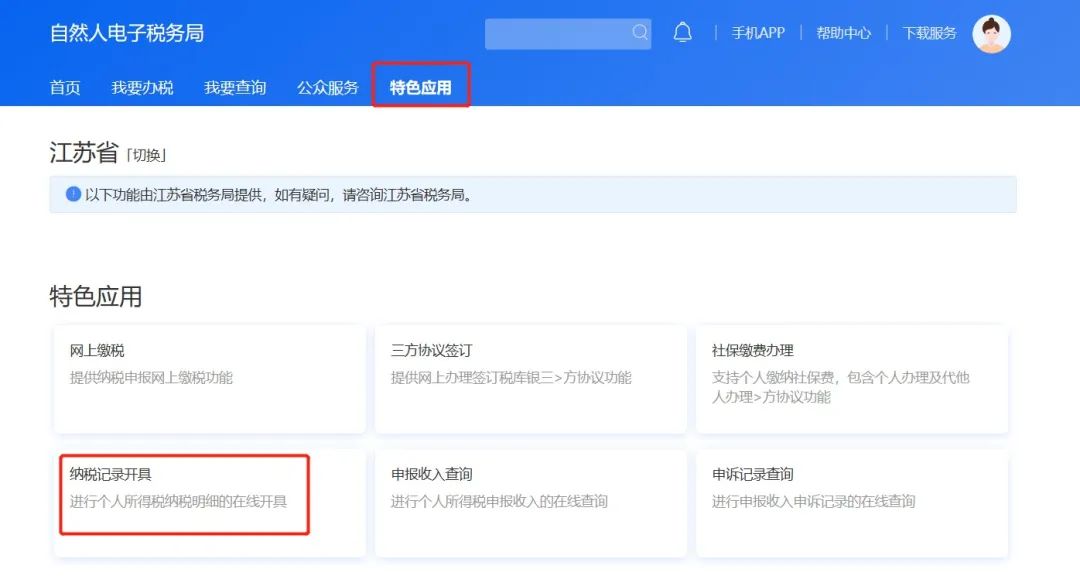
Task: Click the 江苏省 province heading
Action: (x=84, y=153)
